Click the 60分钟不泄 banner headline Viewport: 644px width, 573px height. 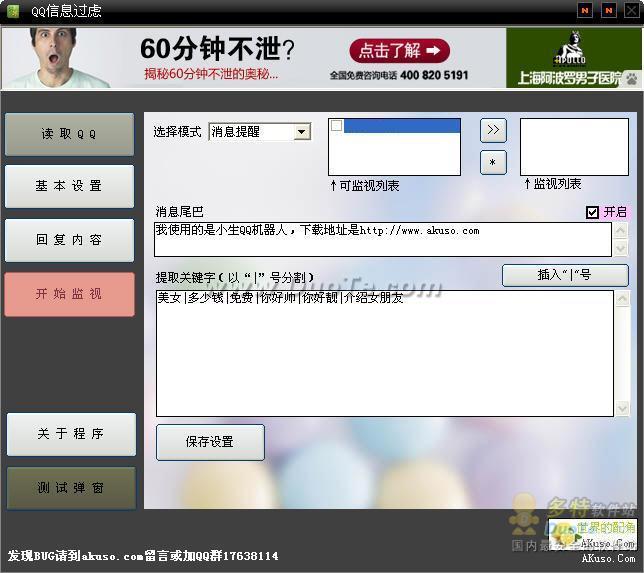(217, 48)
